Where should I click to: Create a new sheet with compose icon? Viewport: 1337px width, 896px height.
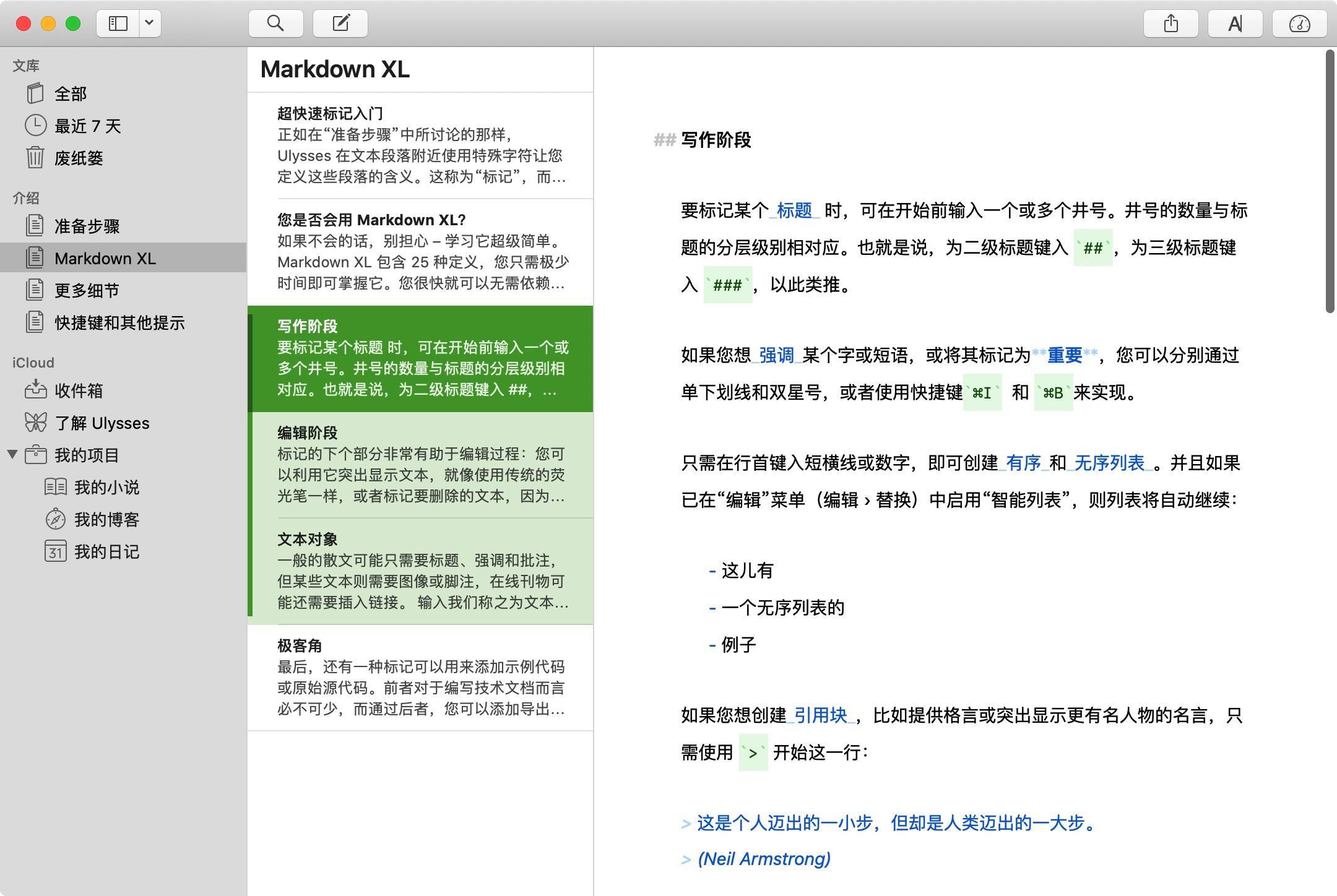click(x=340, y=24)
